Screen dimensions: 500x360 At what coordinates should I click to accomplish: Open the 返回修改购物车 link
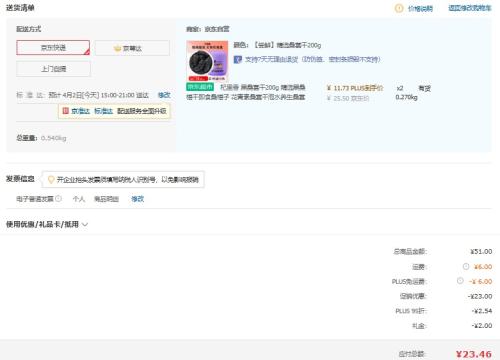[x=470, y=8]
